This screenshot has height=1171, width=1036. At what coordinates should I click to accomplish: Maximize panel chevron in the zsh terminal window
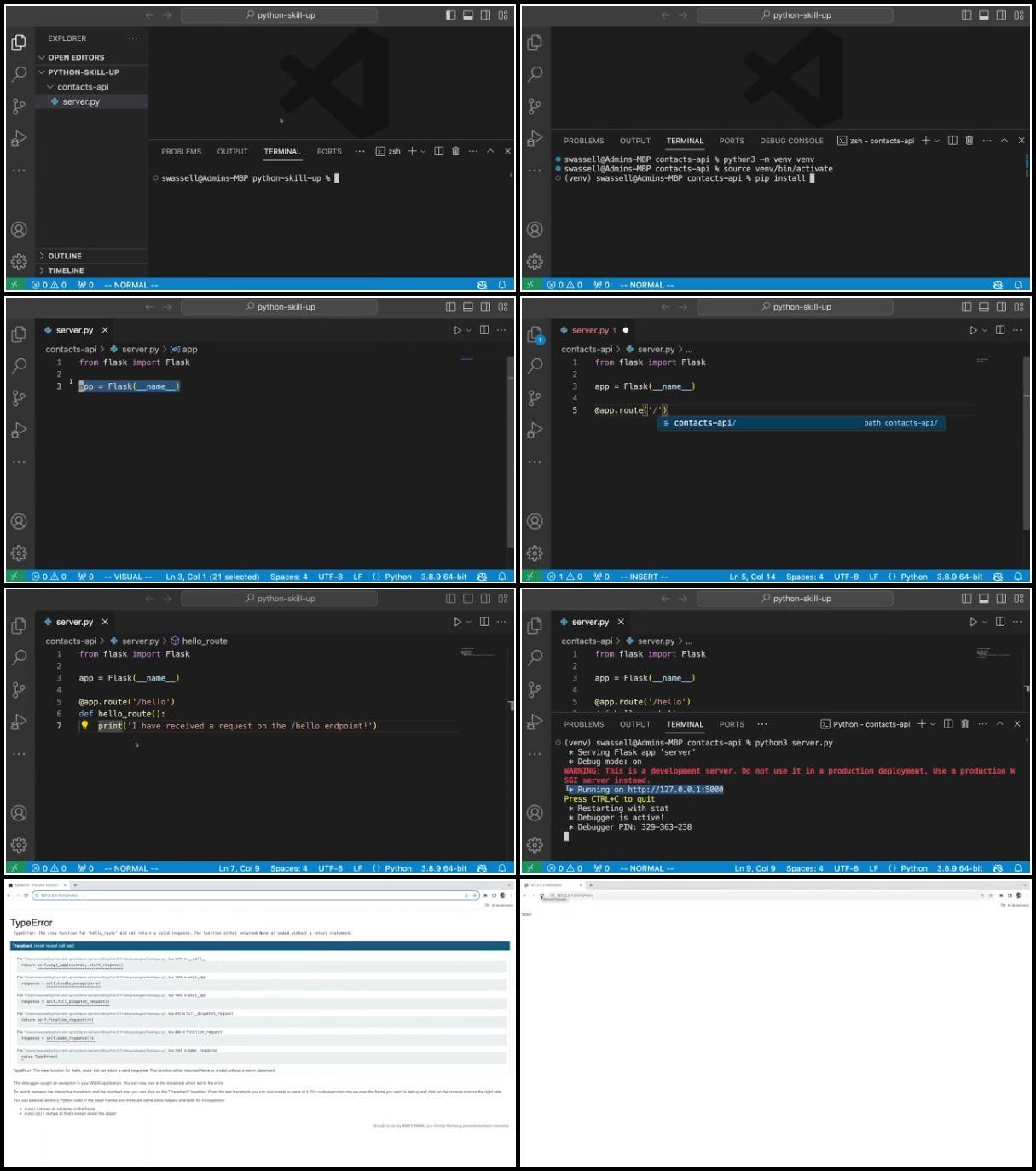490,151
